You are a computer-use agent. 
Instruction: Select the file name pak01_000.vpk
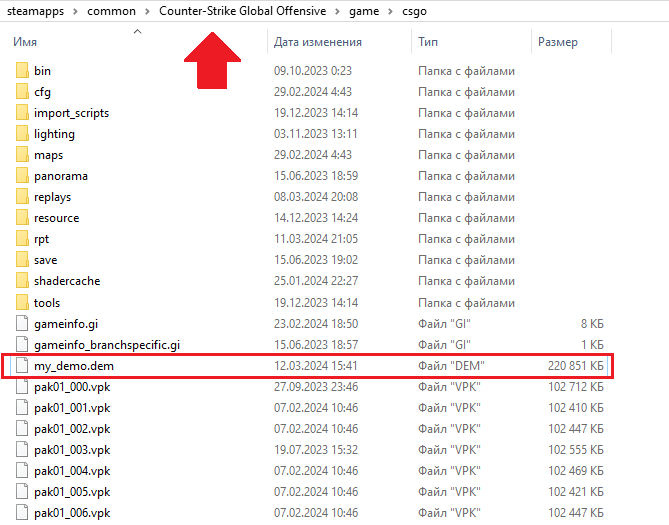72,387
